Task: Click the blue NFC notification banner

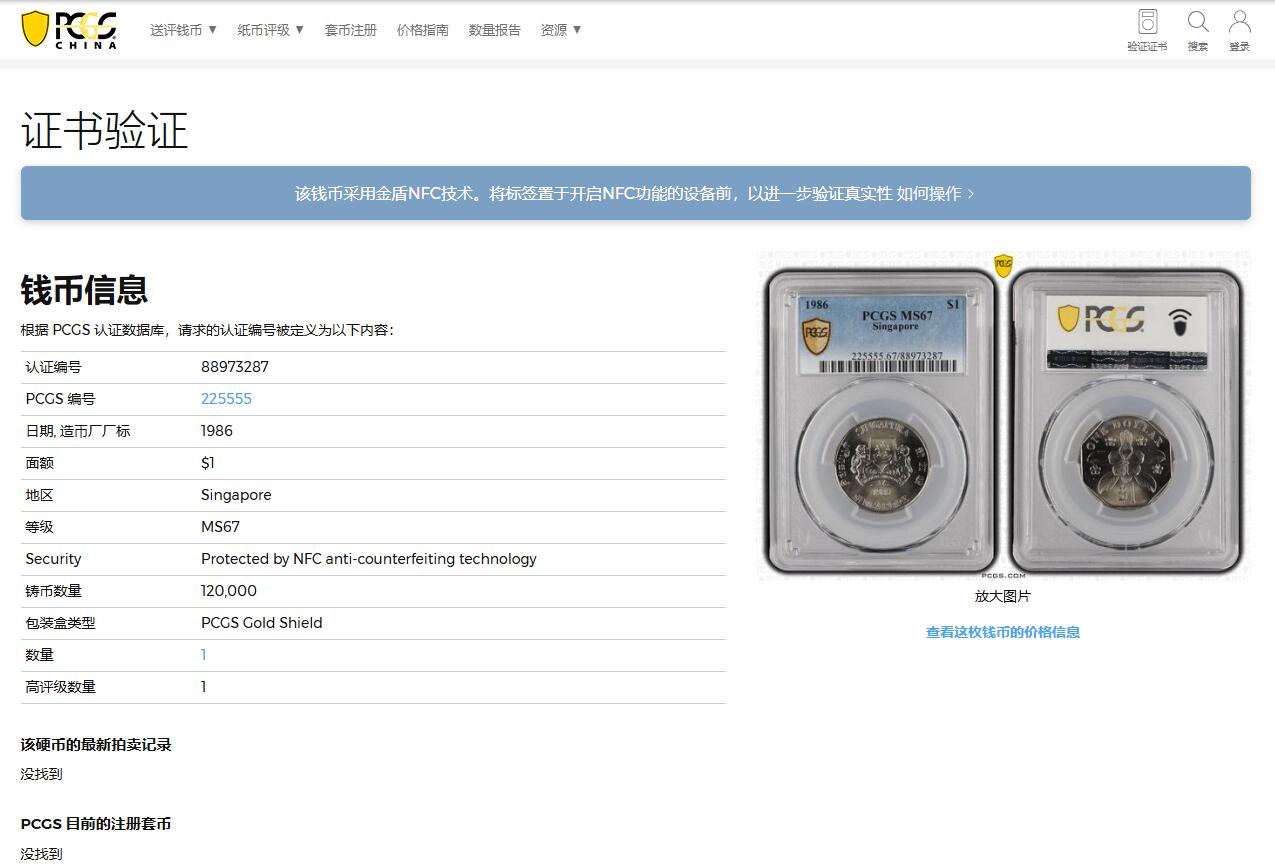Action: [x=636, y=193]
